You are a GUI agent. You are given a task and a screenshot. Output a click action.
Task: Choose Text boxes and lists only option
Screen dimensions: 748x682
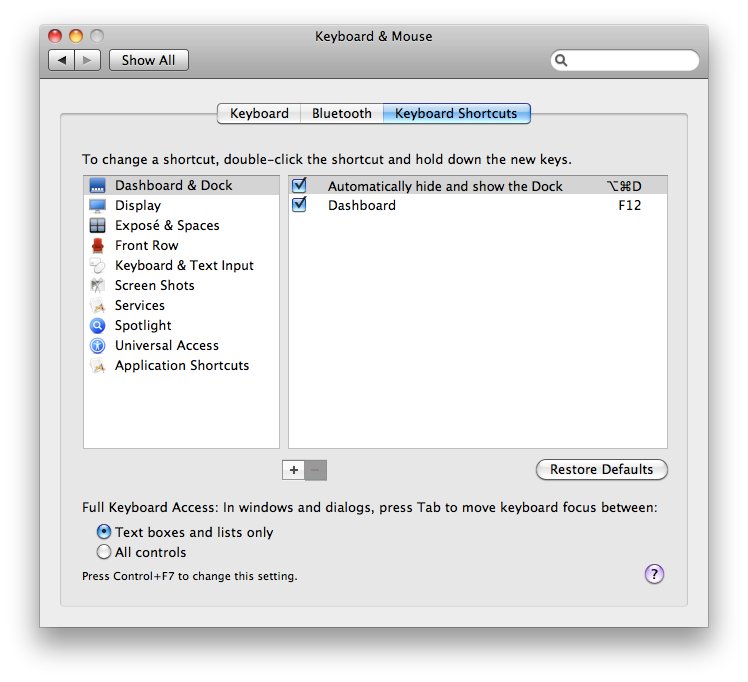click(x=104, y=532)
